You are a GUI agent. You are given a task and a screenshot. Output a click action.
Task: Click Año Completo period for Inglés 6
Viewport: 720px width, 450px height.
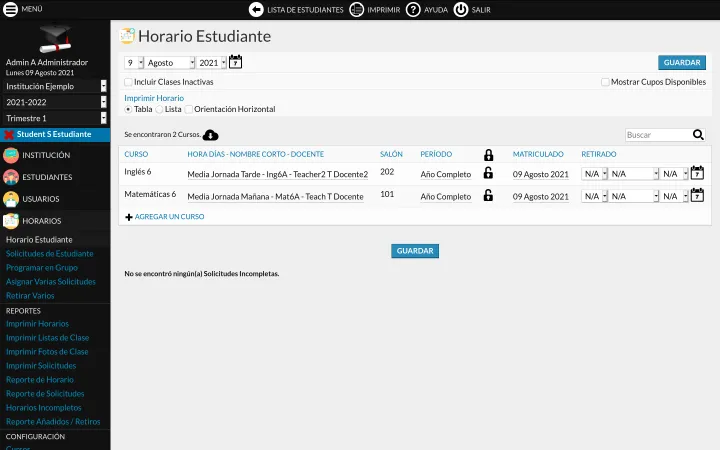[446, 174]
